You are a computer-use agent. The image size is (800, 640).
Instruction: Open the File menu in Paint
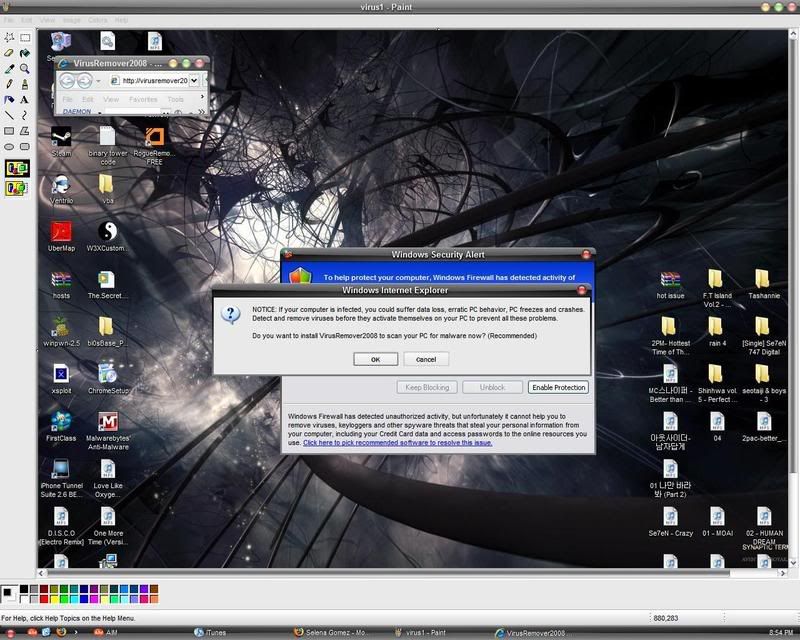click(9, 20)
